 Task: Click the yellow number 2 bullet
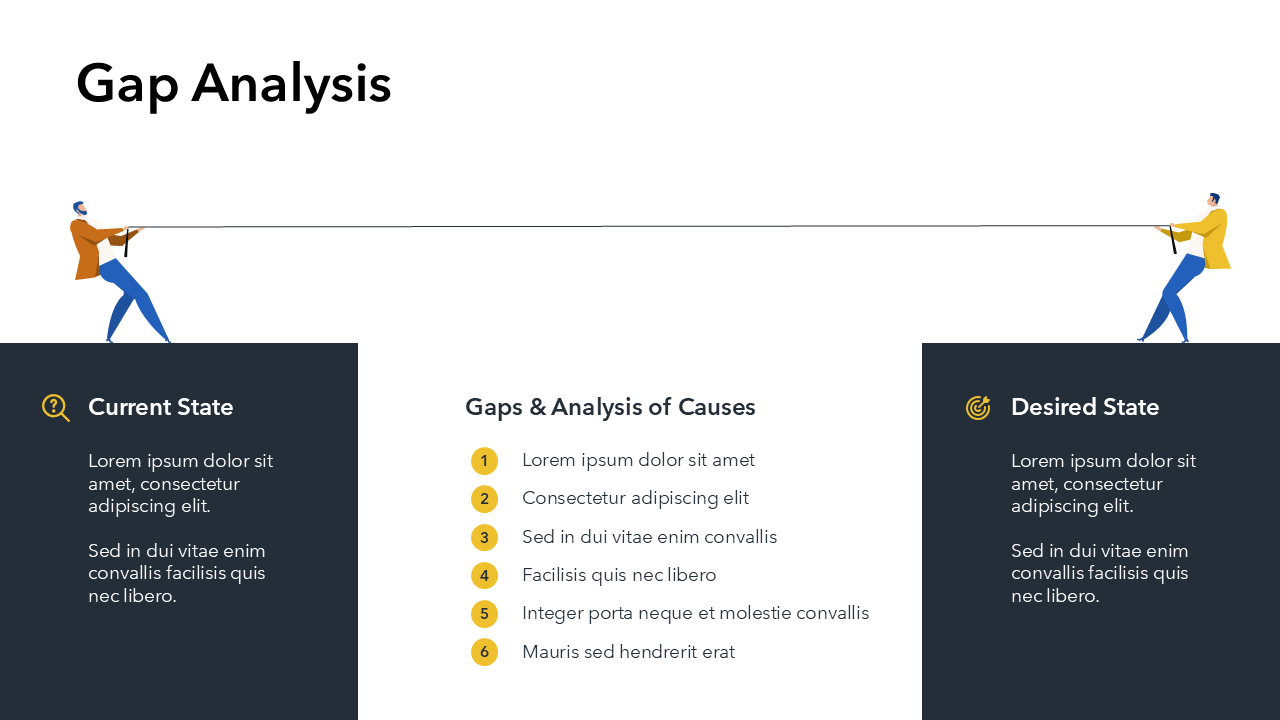click(484, 499)
